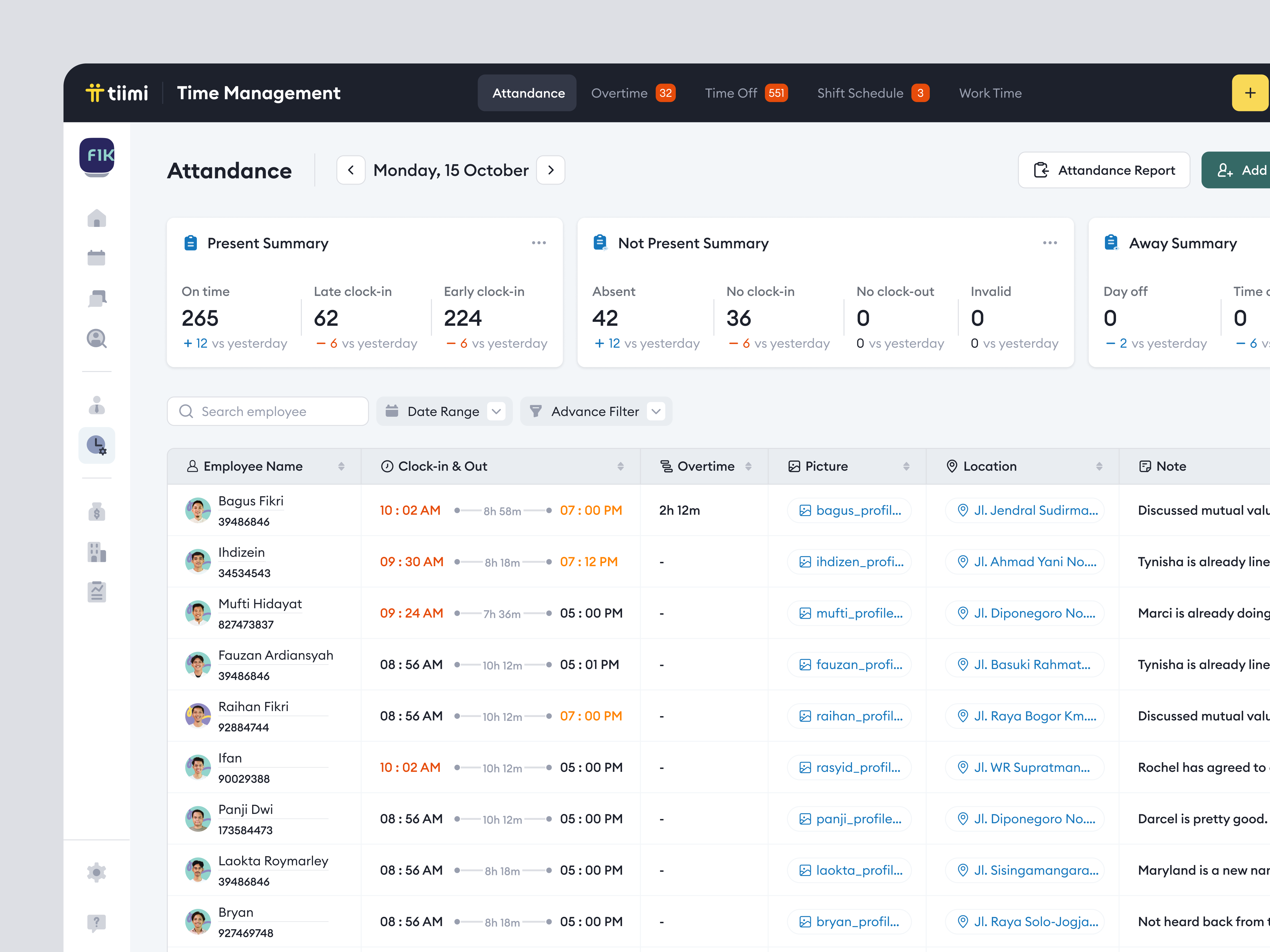1270x952 pixels.
Task: Toggle sorting on the Employee Name column
Action: pos(342,466)
